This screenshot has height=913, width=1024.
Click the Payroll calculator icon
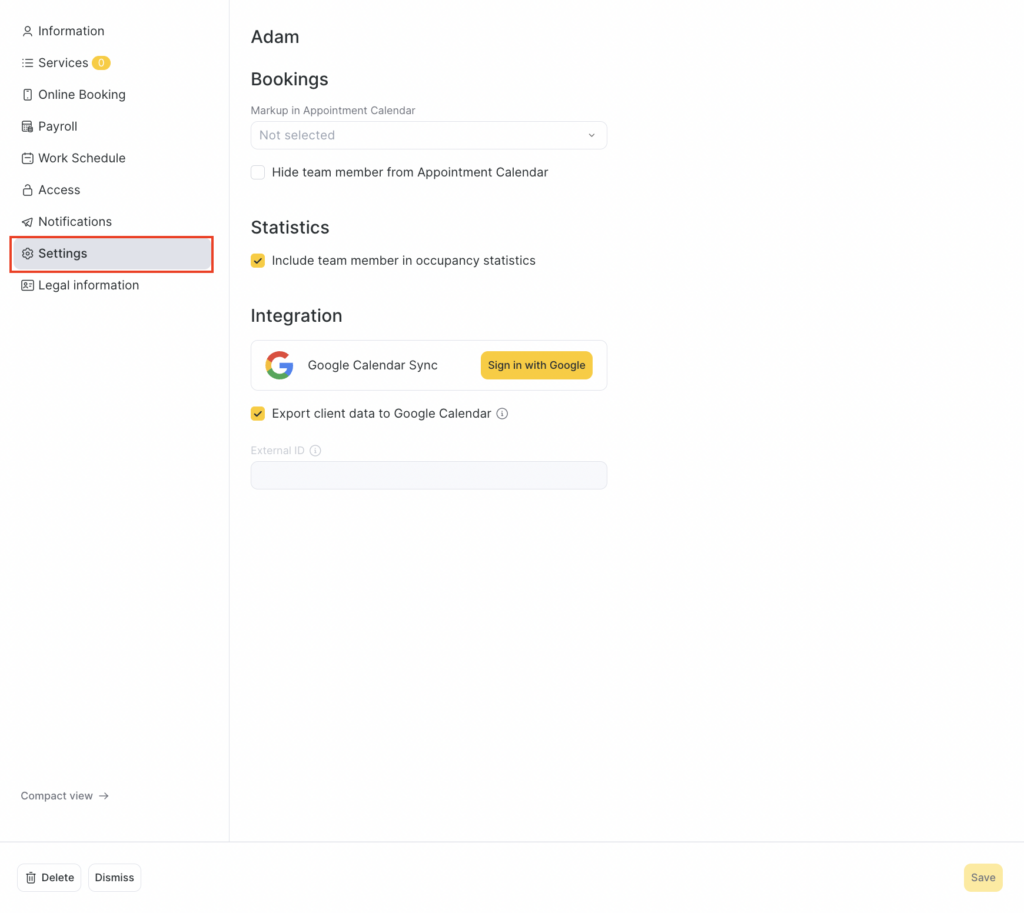28,127
